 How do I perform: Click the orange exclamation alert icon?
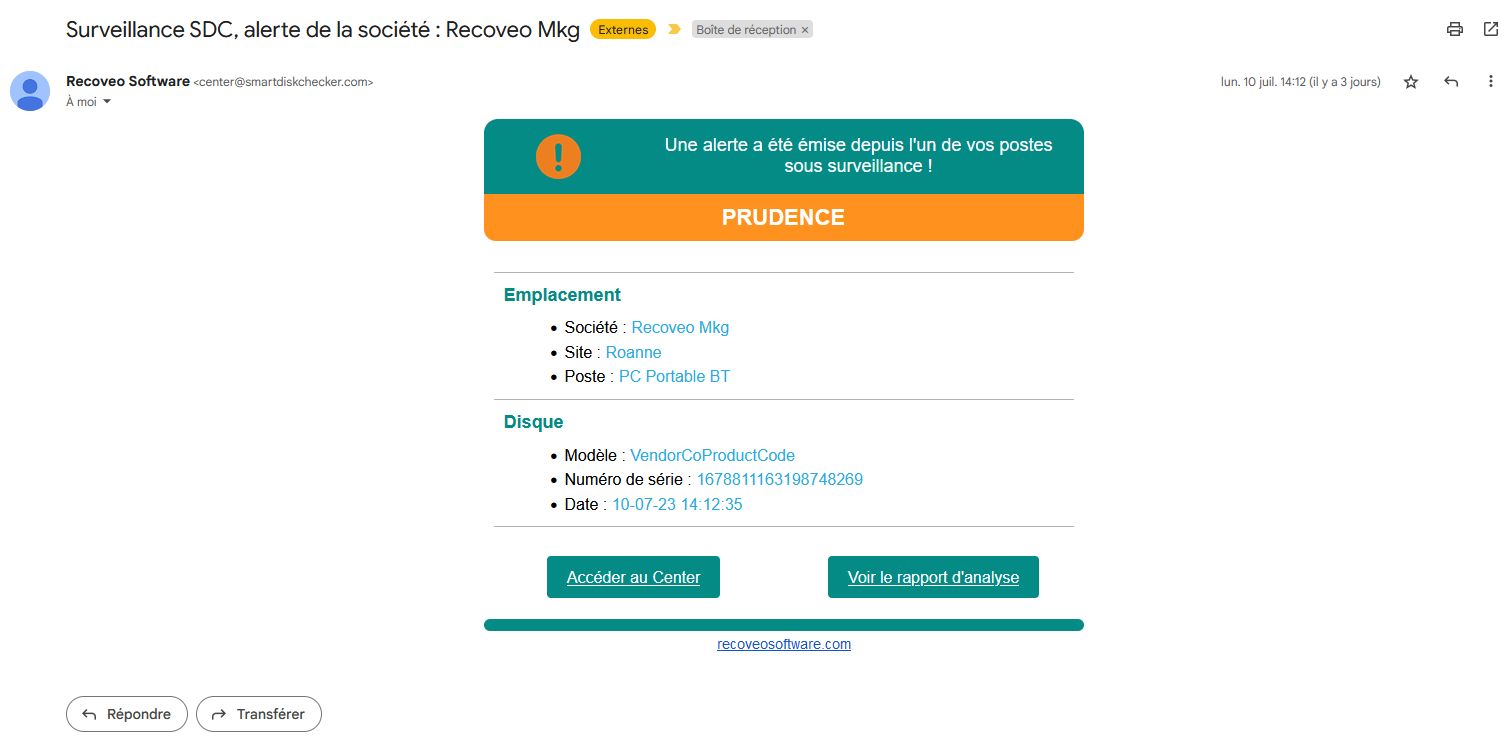pos(558,157)
